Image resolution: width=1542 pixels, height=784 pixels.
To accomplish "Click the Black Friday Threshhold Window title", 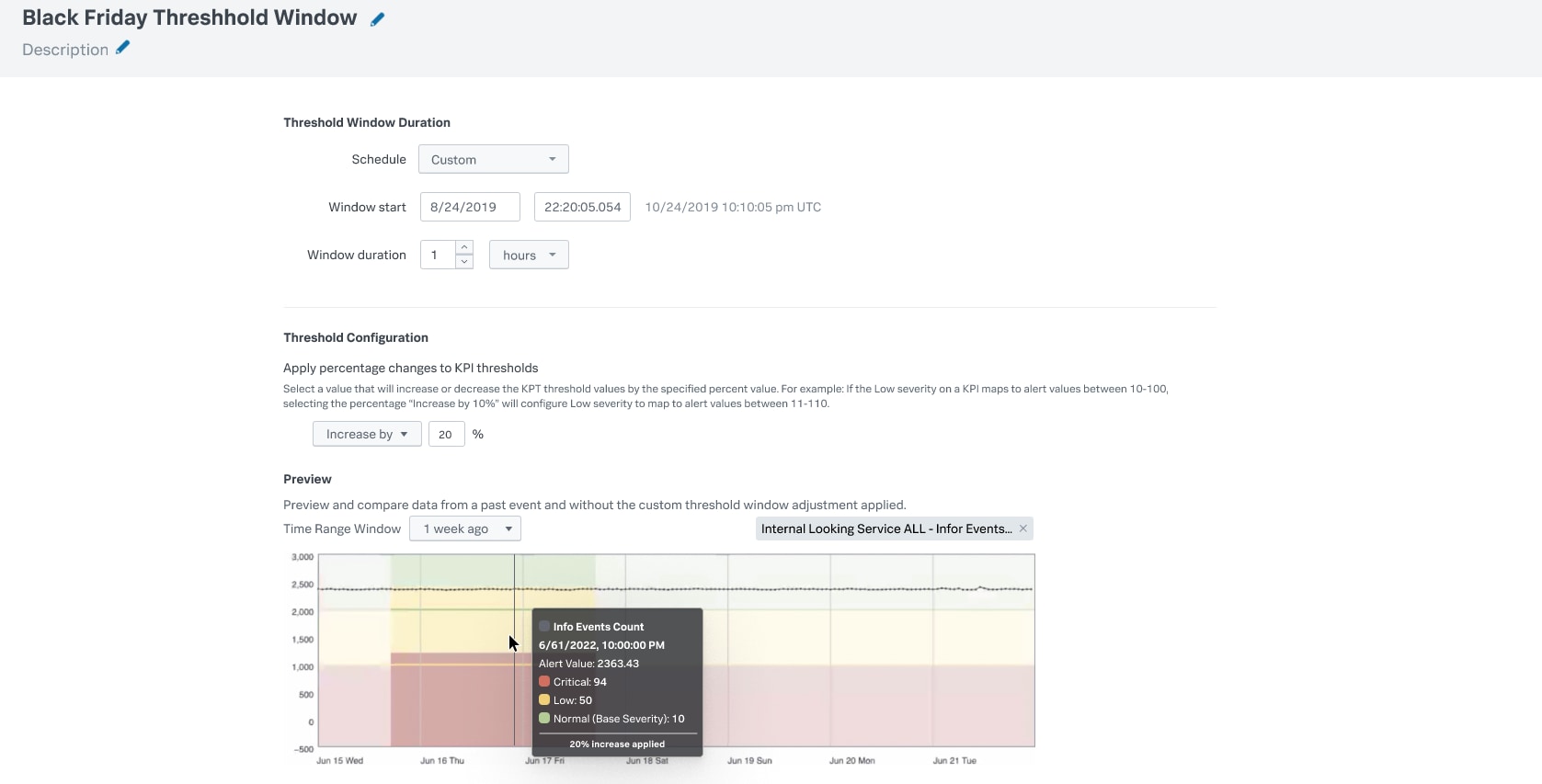I will [189, 17].
